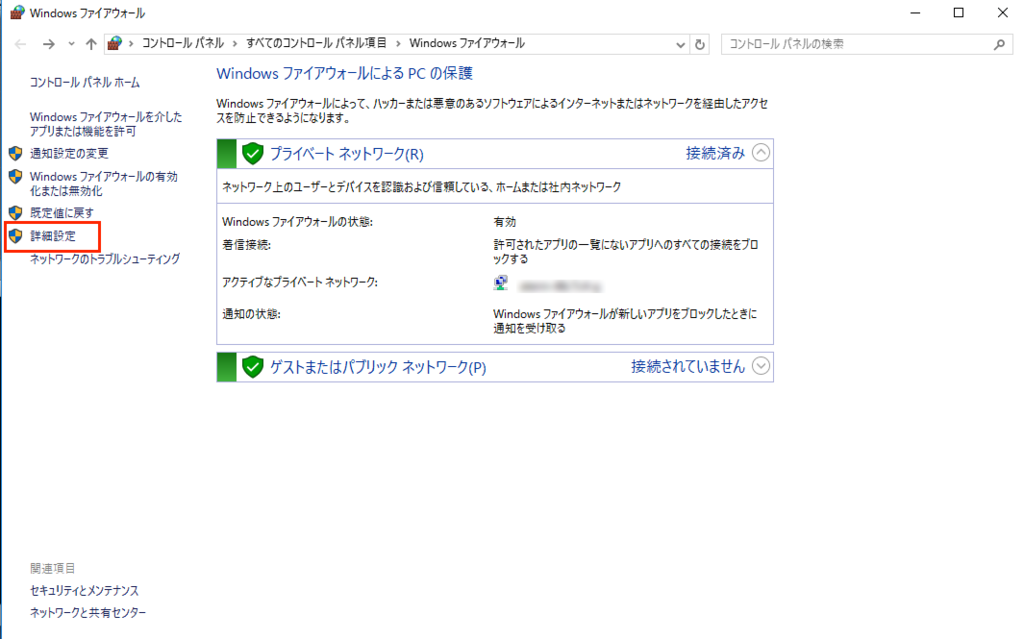This screenshot has height=639, width=1024.
Task: Select Windows ファイアウォール breadcrumb
Action: (x=467, y=43)
